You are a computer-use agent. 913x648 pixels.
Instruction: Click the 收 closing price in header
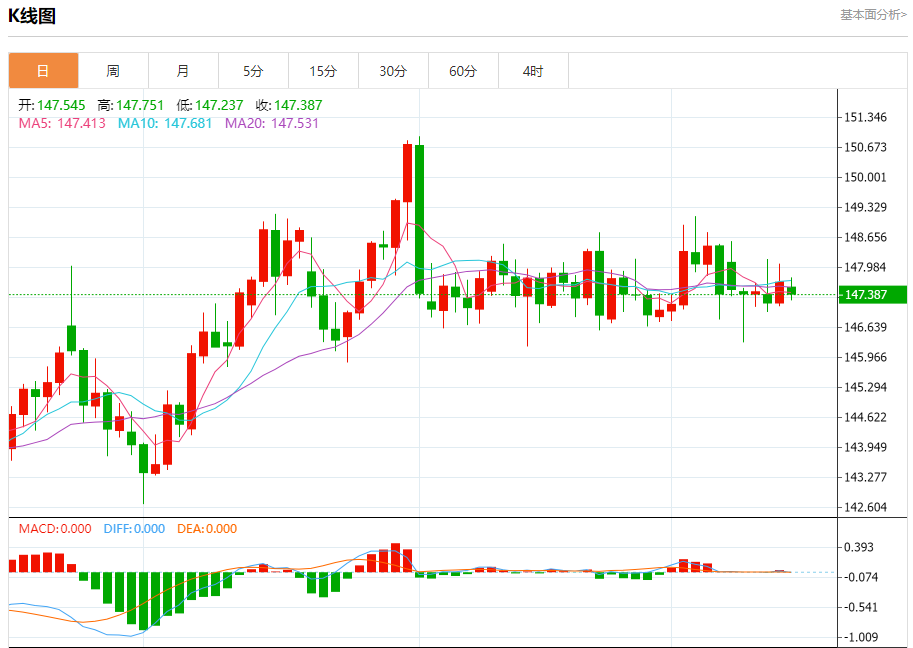click(x=288, y=105)
